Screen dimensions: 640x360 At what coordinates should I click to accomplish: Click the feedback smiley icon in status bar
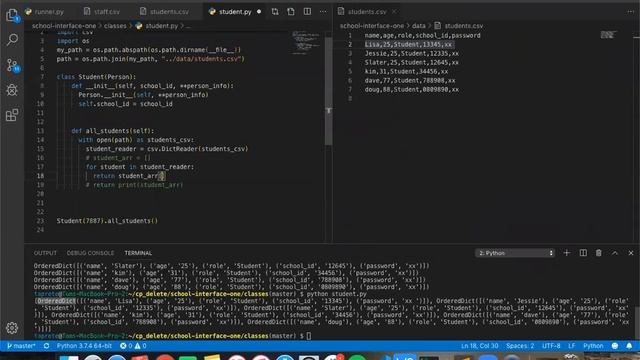(615, 346)
